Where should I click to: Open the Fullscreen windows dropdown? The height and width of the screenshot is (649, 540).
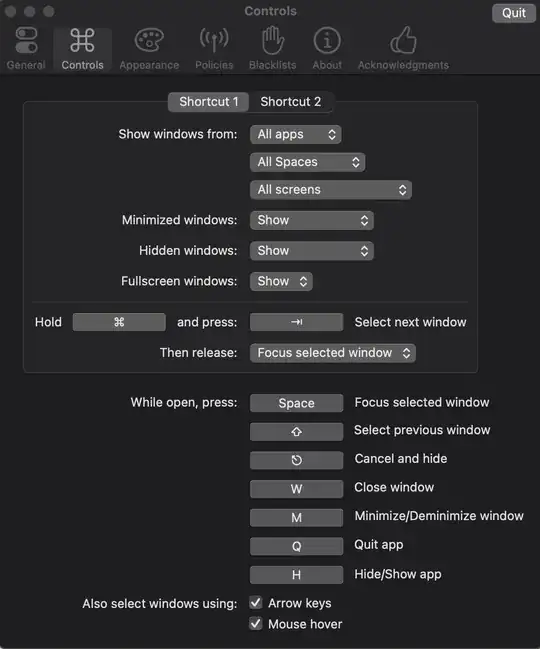281,281
